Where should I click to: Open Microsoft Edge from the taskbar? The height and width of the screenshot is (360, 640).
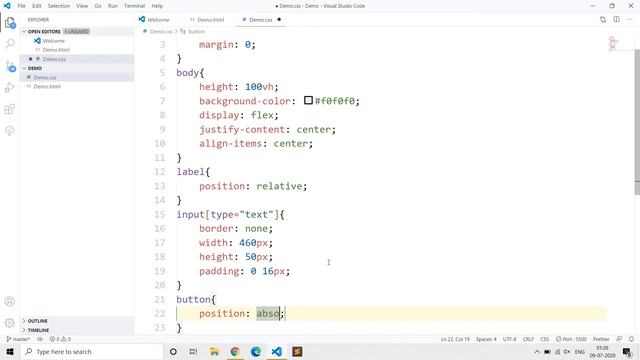(256, 351)
